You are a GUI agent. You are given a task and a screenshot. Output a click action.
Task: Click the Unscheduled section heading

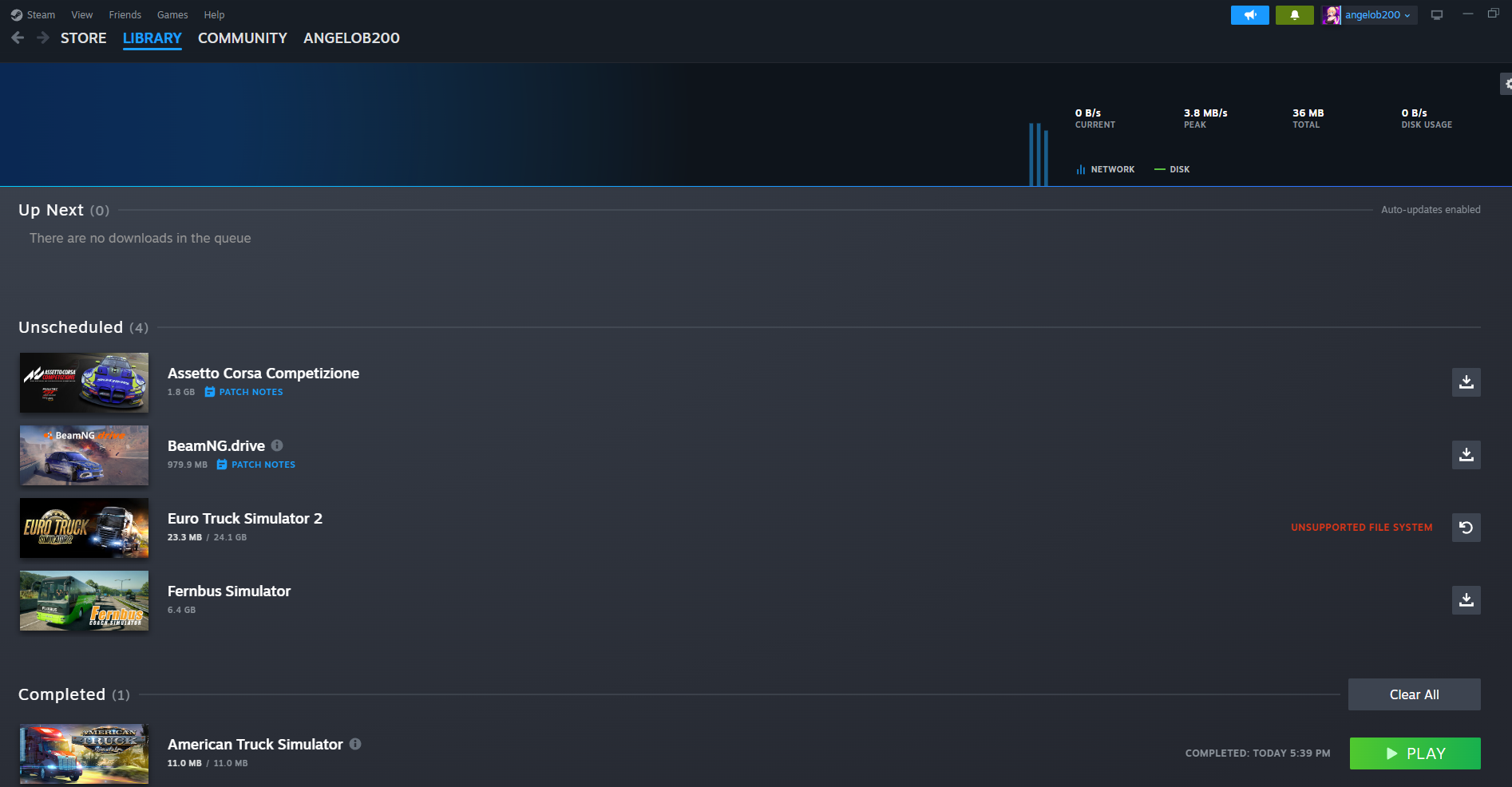pos(70,327)
